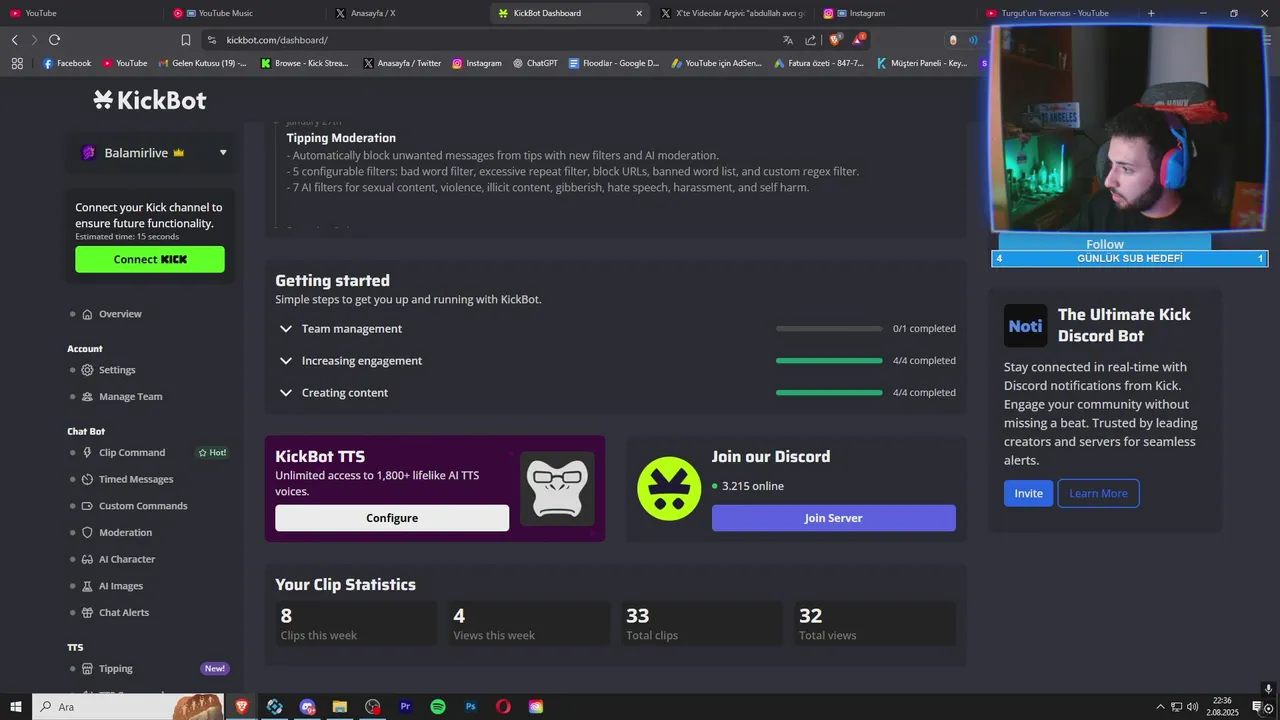1280x720 pixels.
Task: Click the Increasing engagement progress bar
Action: click(x=829, y=361)
